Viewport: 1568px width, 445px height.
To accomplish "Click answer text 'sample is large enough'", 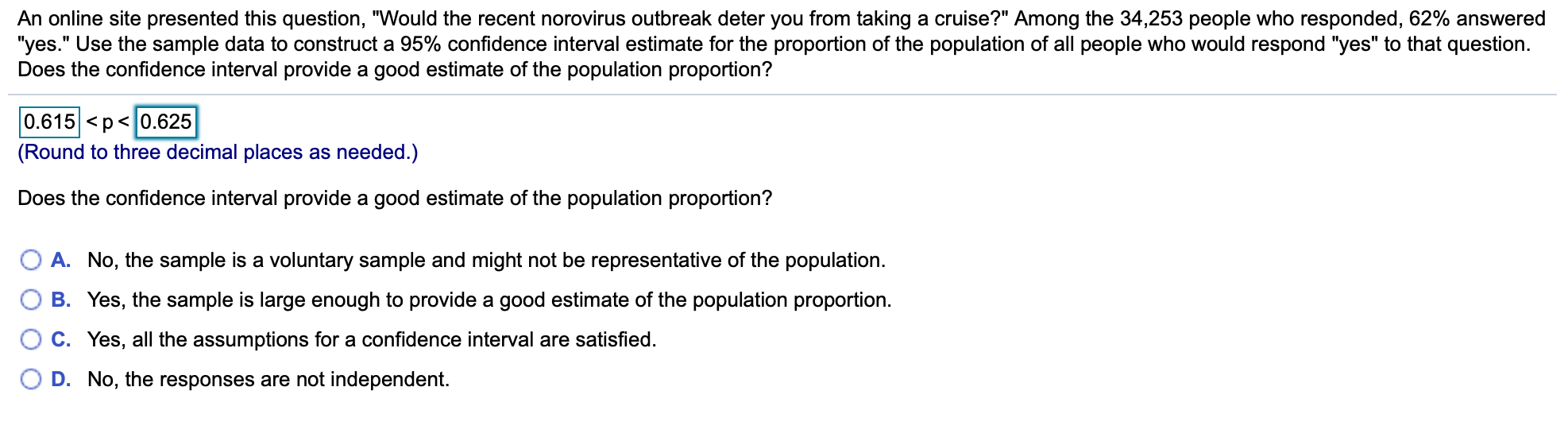I will 489,300.
